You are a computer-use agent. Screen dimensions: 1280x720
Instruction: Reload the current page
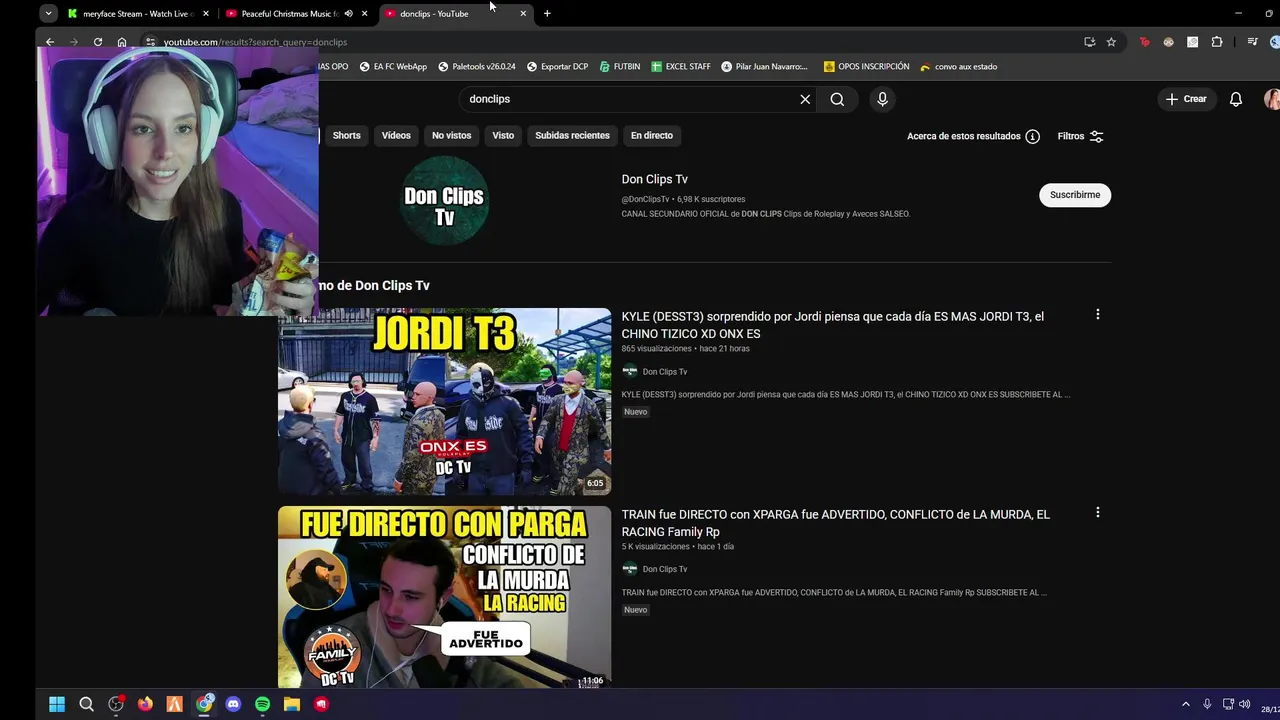point(98,42)
